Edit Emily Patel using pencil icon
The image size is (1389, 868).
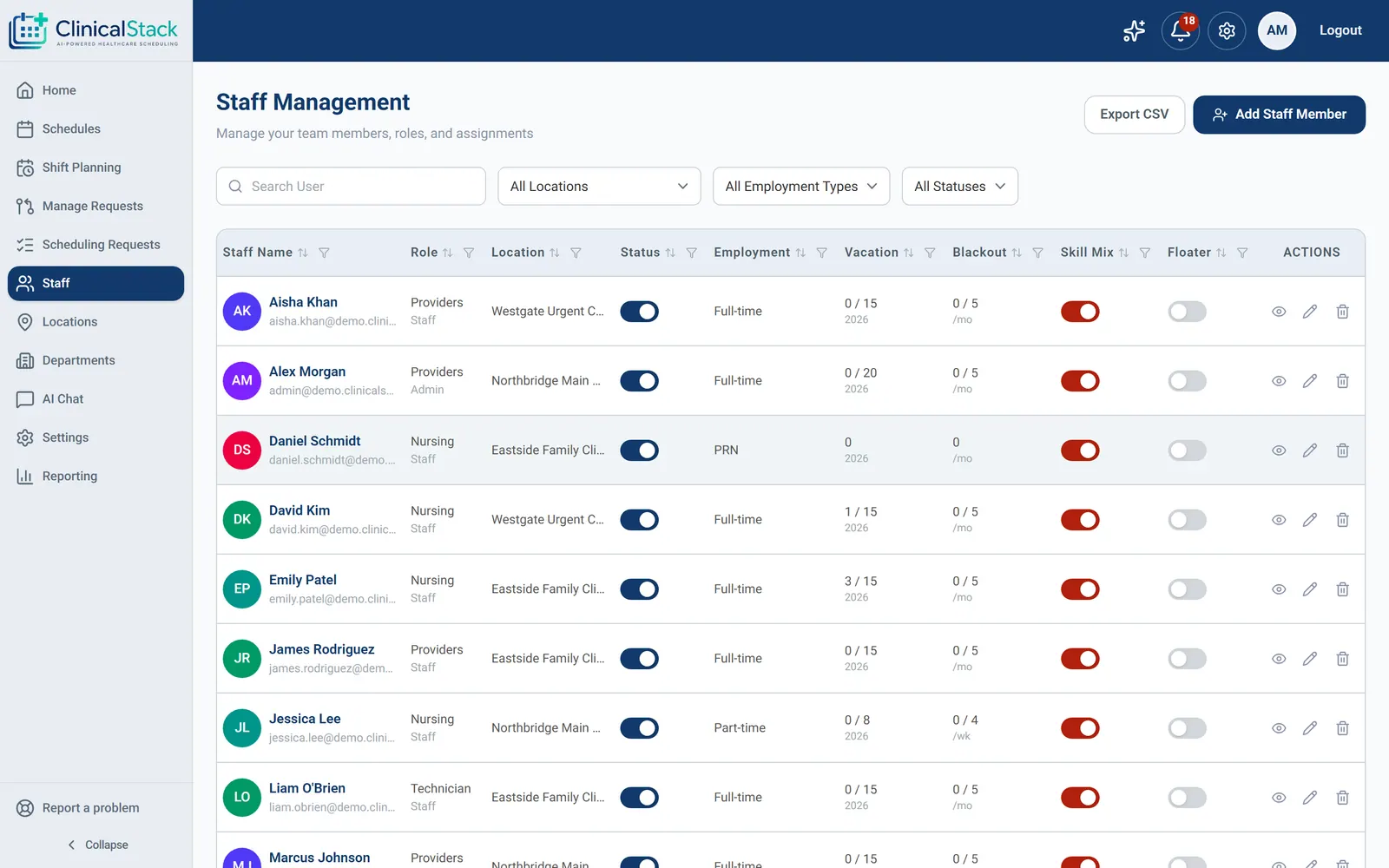click(x=1310, y=589)
